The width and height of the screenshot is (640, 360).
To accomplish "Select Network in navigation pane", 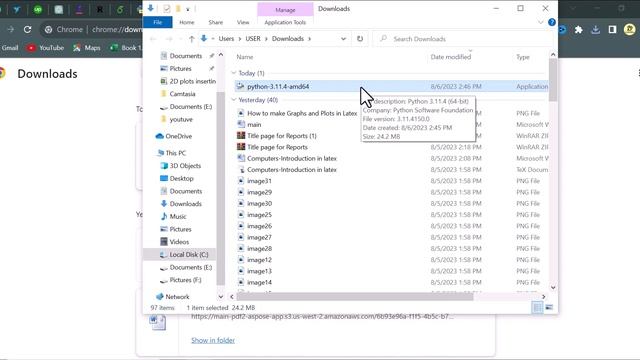I will [177, 297].
